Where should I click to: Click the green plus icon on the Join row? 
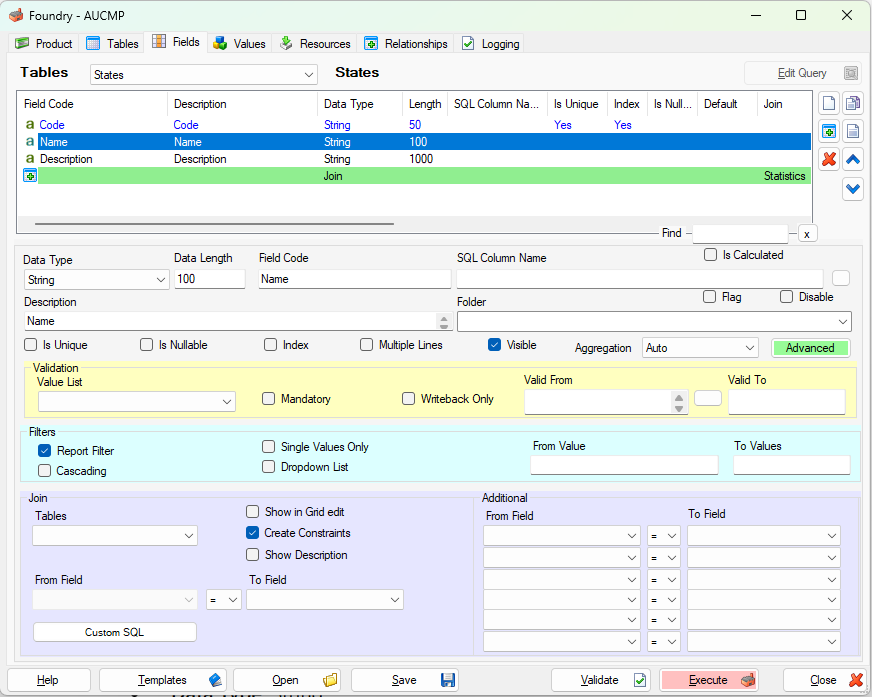click(x=30, y=176)
